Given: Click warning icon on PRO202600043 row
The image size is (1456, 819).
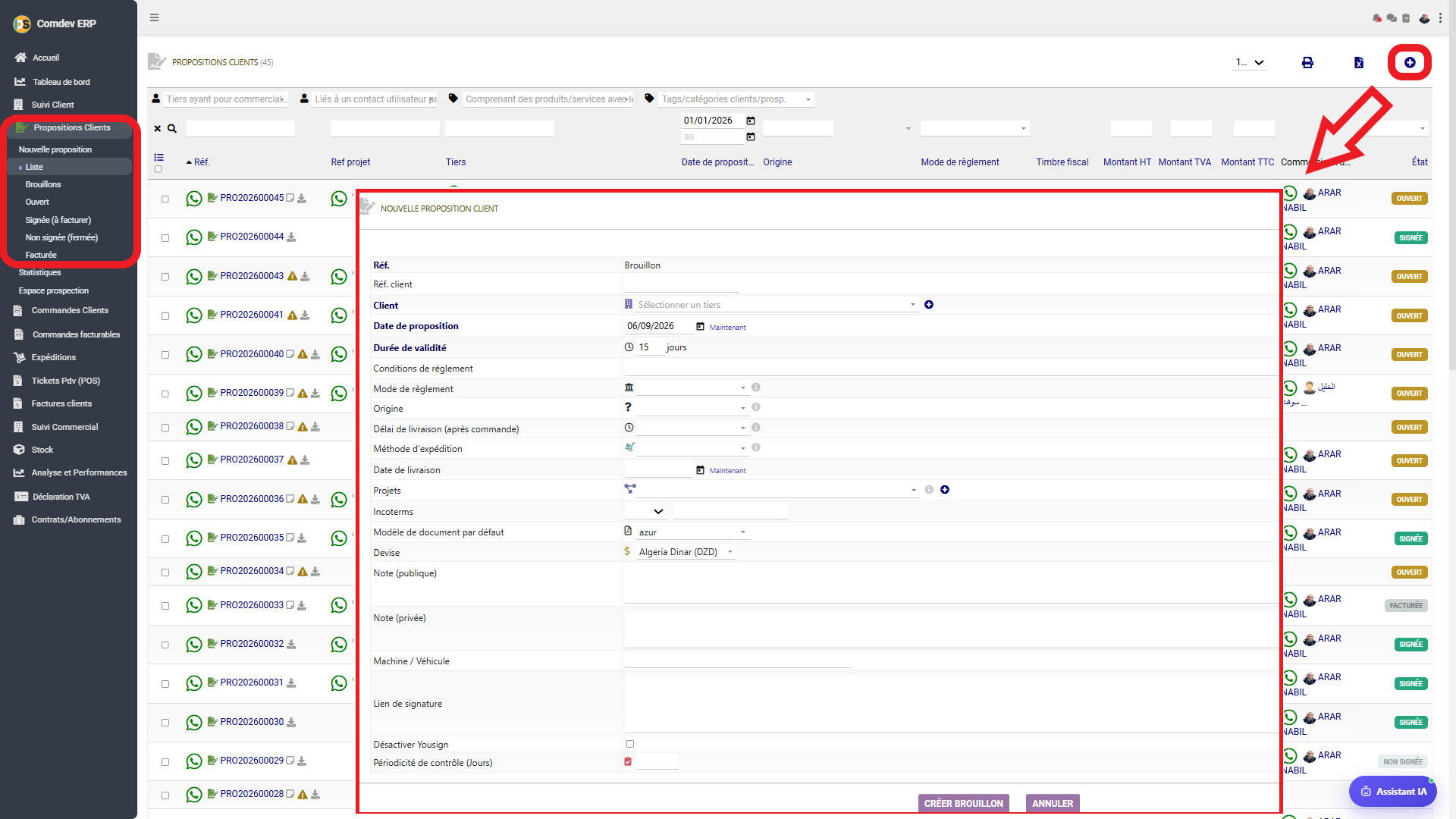Looking at the screenshot, I should click(x=292, y=276).
